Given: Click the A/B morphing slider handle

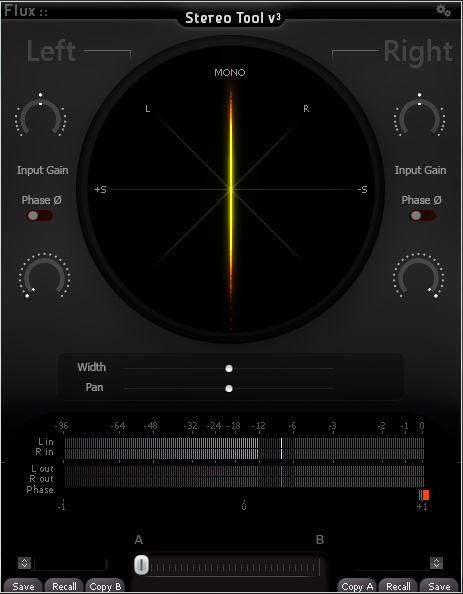Looking at the screenshot, I should coord(142,565).
